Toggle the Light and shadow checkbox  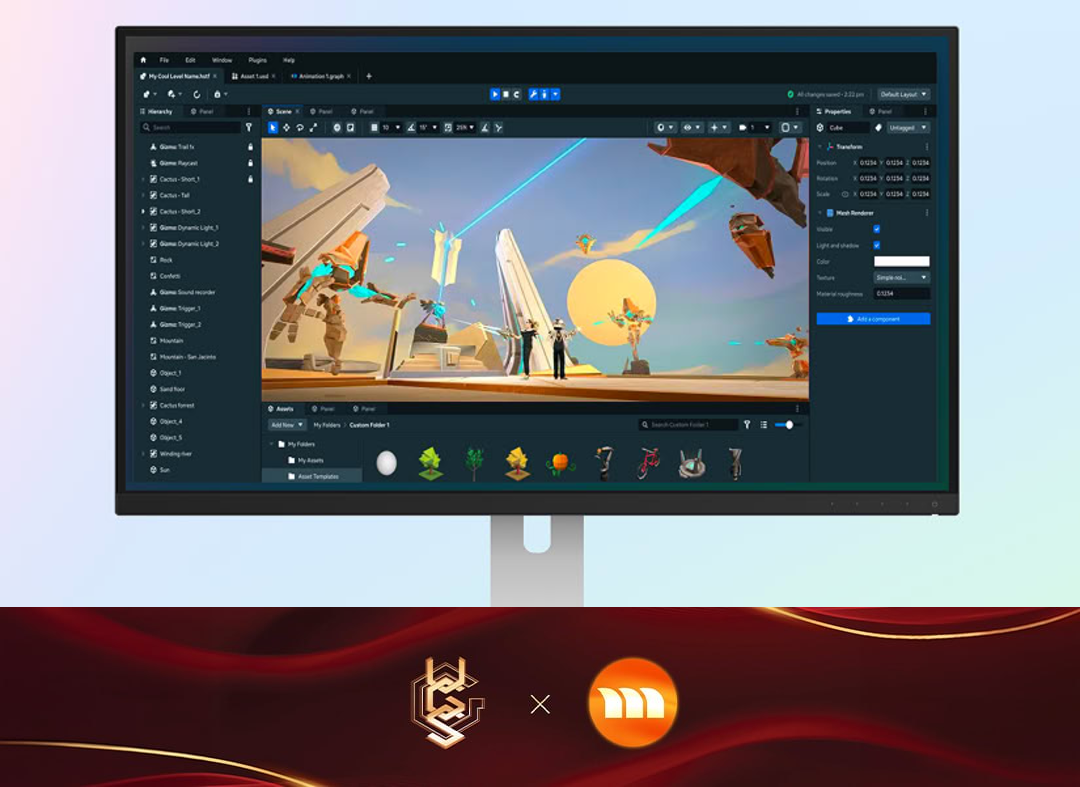[877, 245]
